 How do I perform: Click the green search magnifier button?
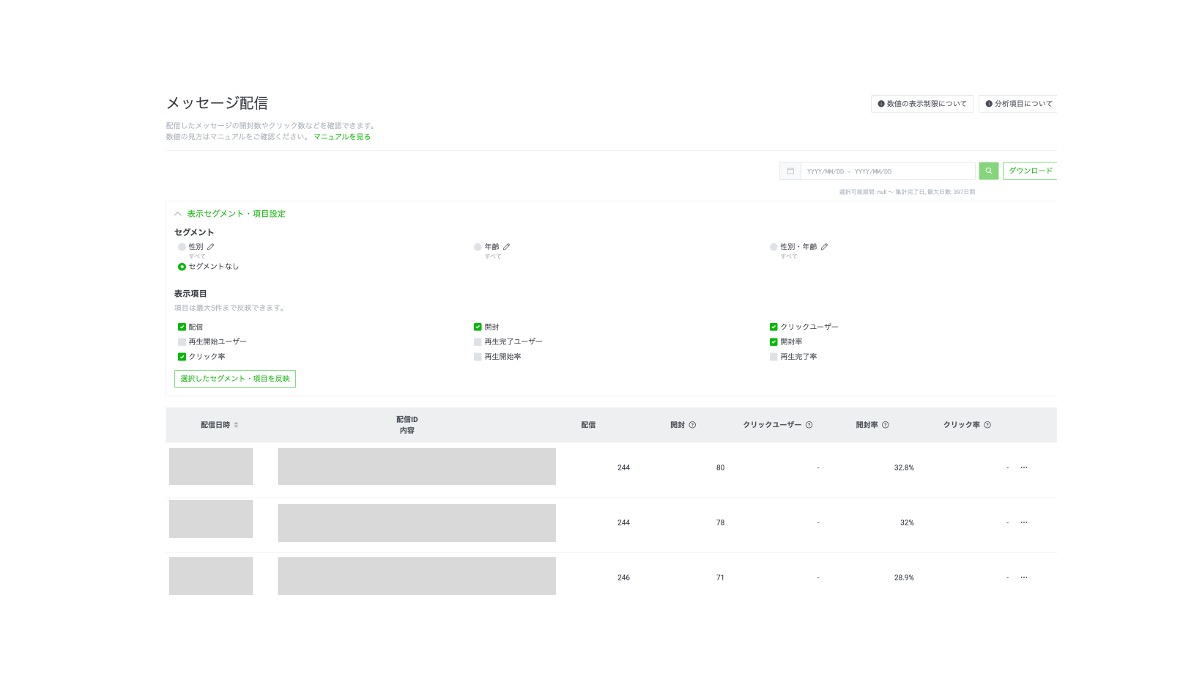988,171
